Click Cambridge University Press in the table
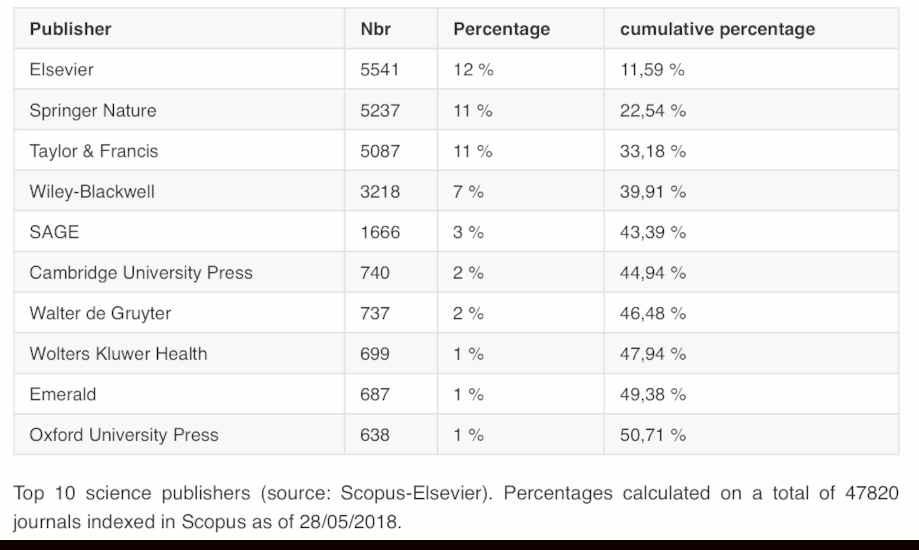This screenshot has width=919, height=550. [141, 272]
